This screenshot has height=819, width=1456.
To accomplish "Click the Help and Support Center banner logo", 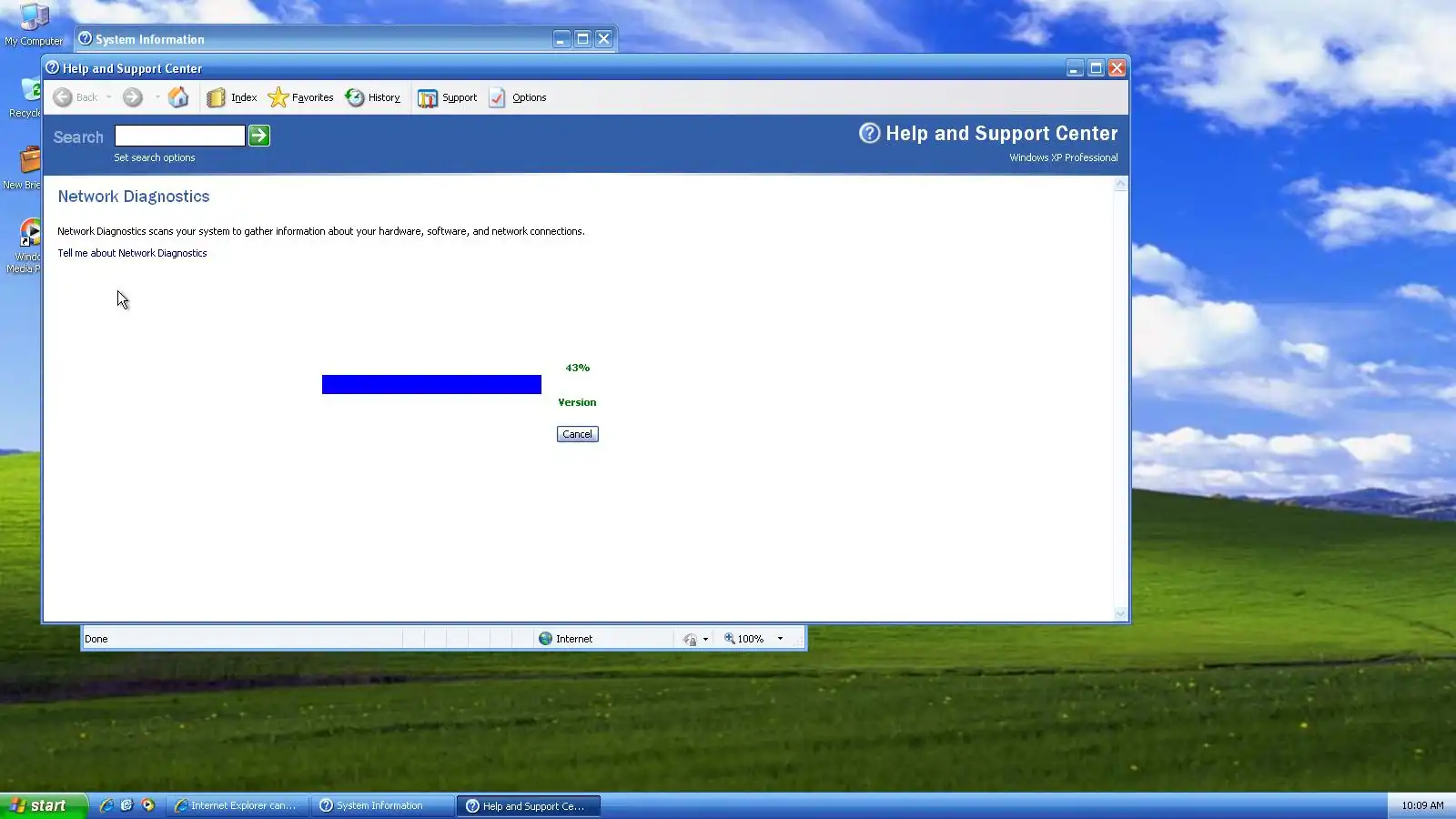I will click(869, 133).
